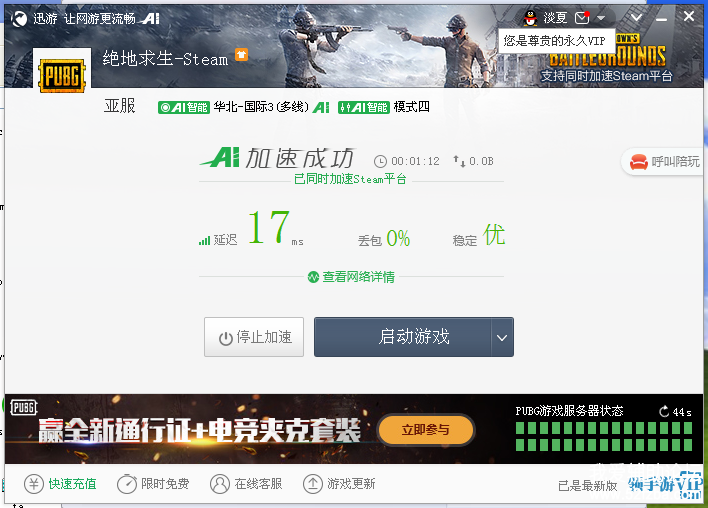The width and height of the screenshot is (708, 508).
Task: Click the signal bars latency icon
Action: tap(204, 241)
